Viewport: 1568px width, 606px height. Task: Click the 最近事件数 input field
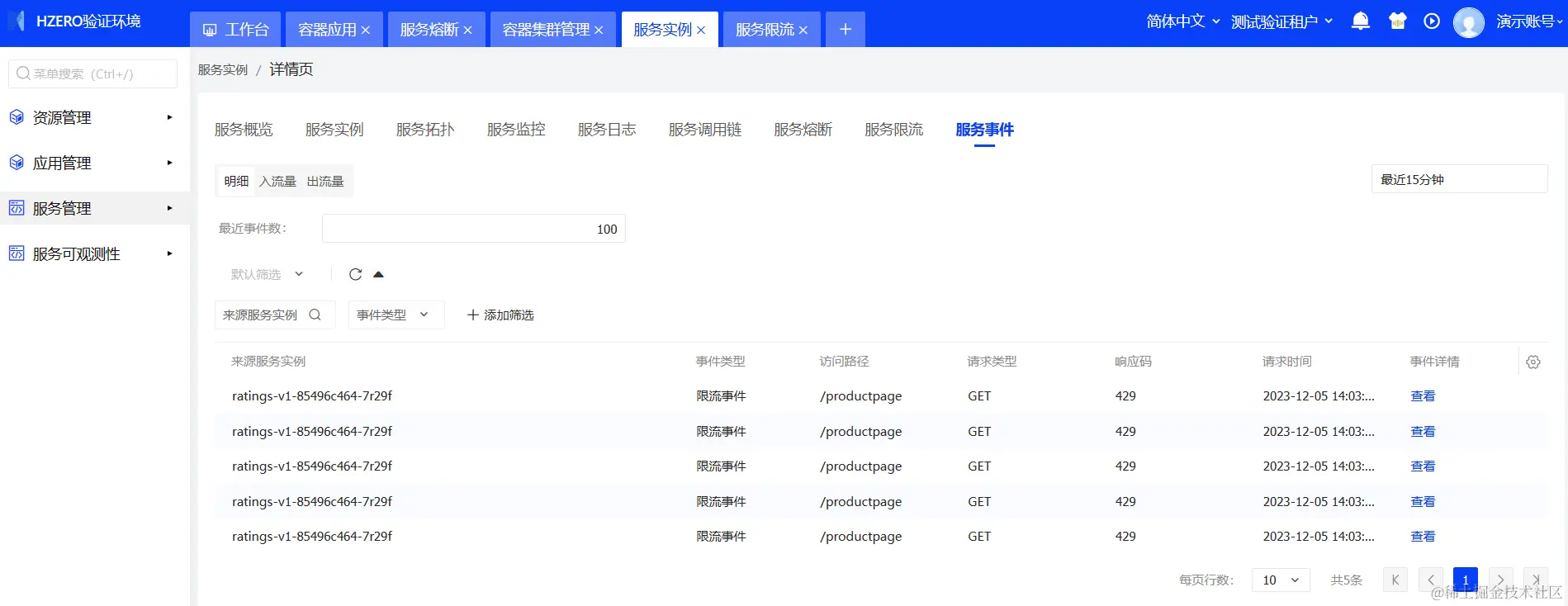coord(474,229)
